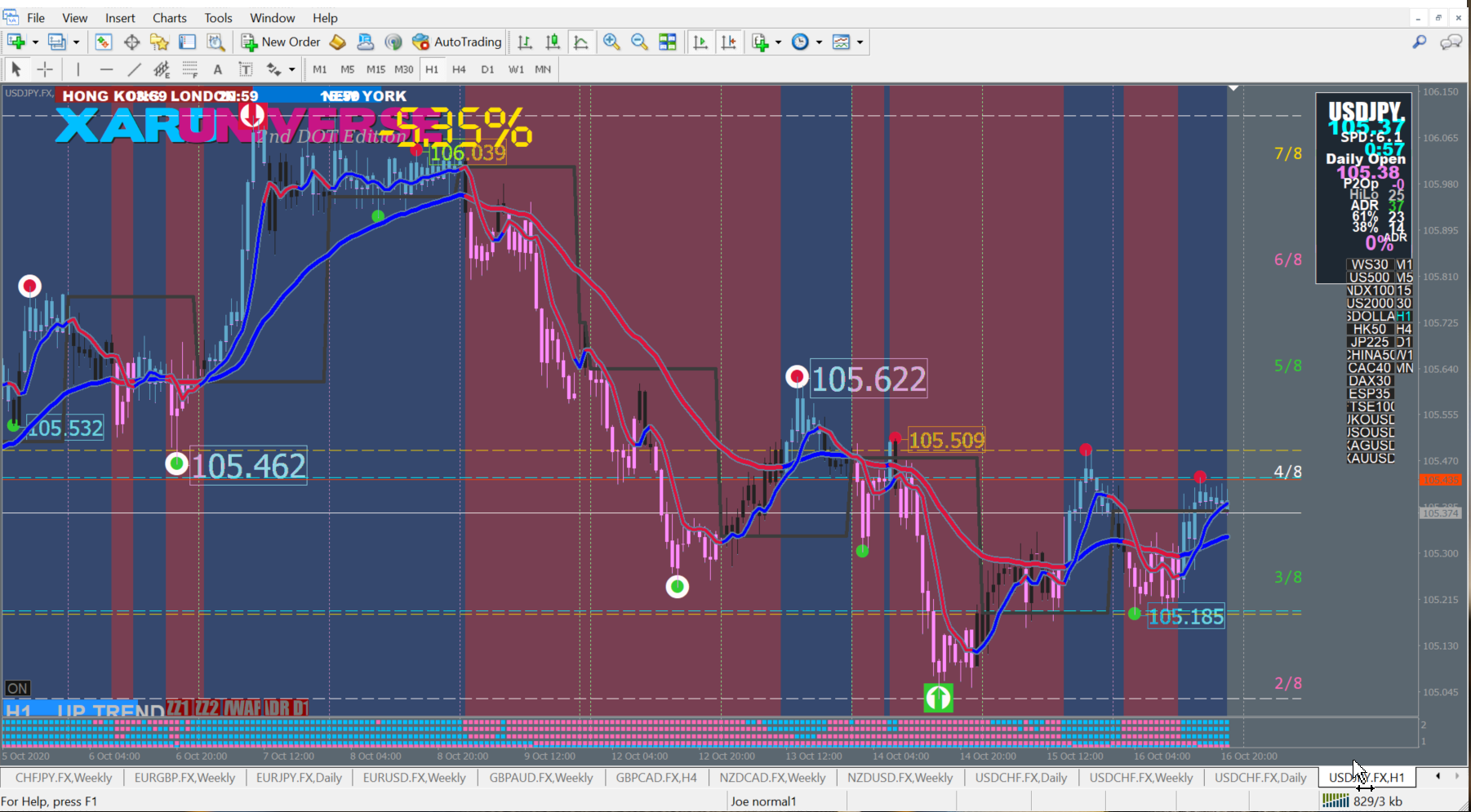Open the Navigator favorites icon
This screenshot has height=812, width=1471.
coord(159,42)
